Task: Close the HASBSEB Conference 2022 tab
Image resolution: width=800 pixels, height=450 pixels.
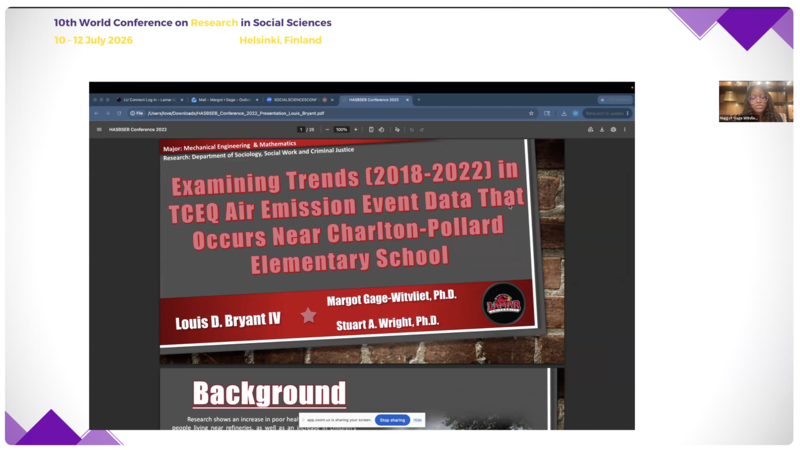Action: click(407, 100)
